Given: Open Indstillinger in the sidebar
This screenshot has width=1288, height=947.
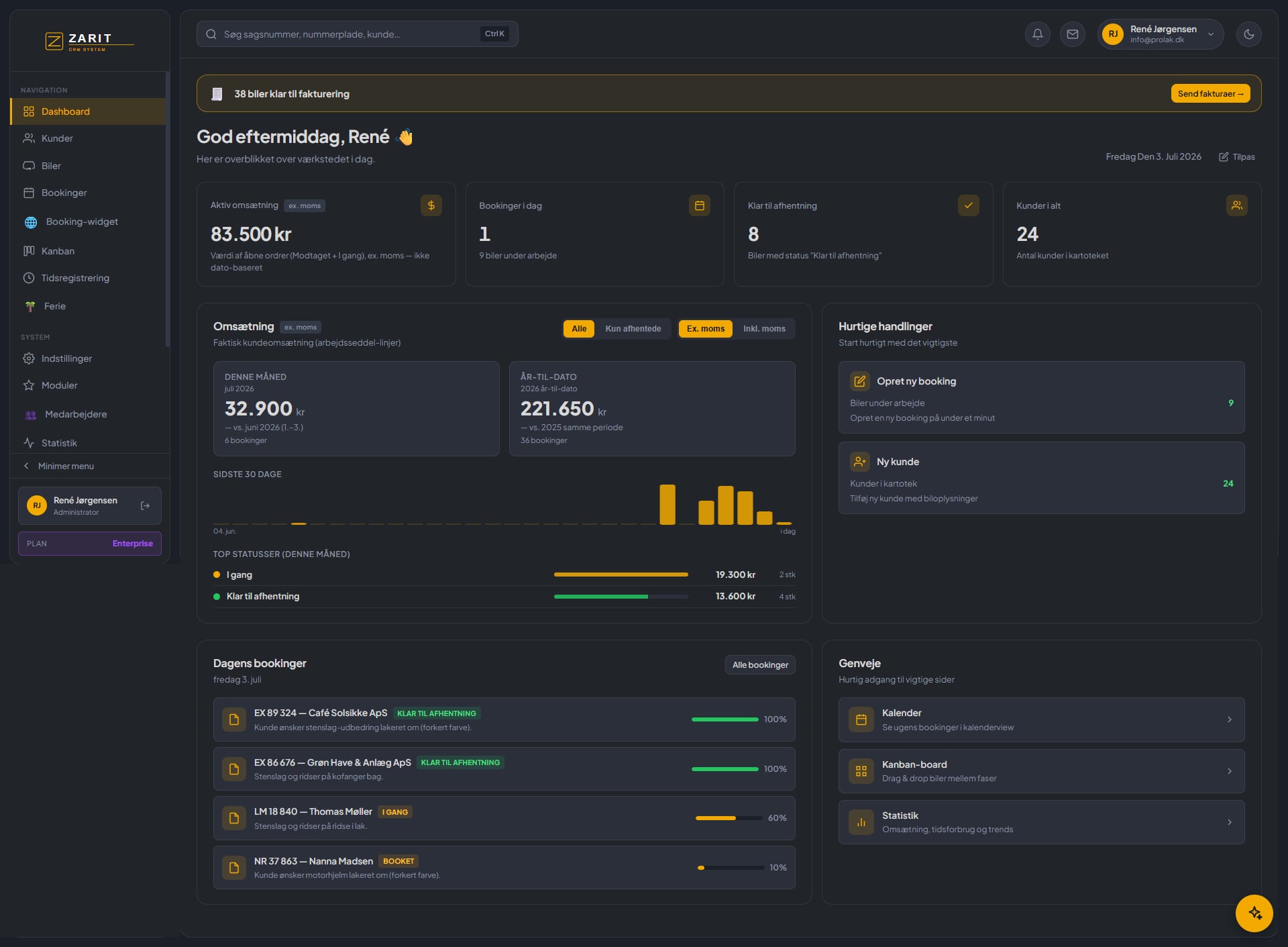Looking at the screenshot, I should pos(88,358).
